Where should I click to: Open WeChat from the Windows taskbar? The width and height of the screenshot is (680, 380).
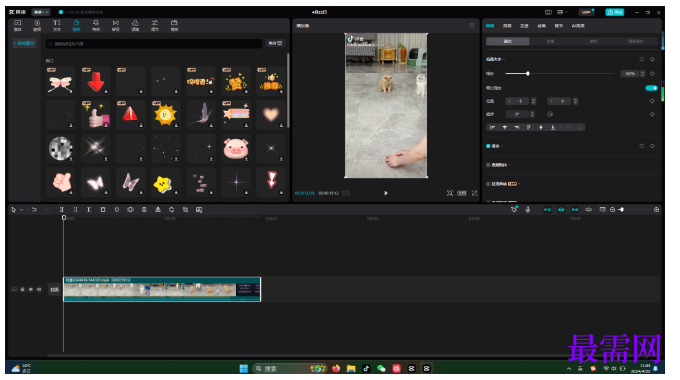click(x=381, y=368)
